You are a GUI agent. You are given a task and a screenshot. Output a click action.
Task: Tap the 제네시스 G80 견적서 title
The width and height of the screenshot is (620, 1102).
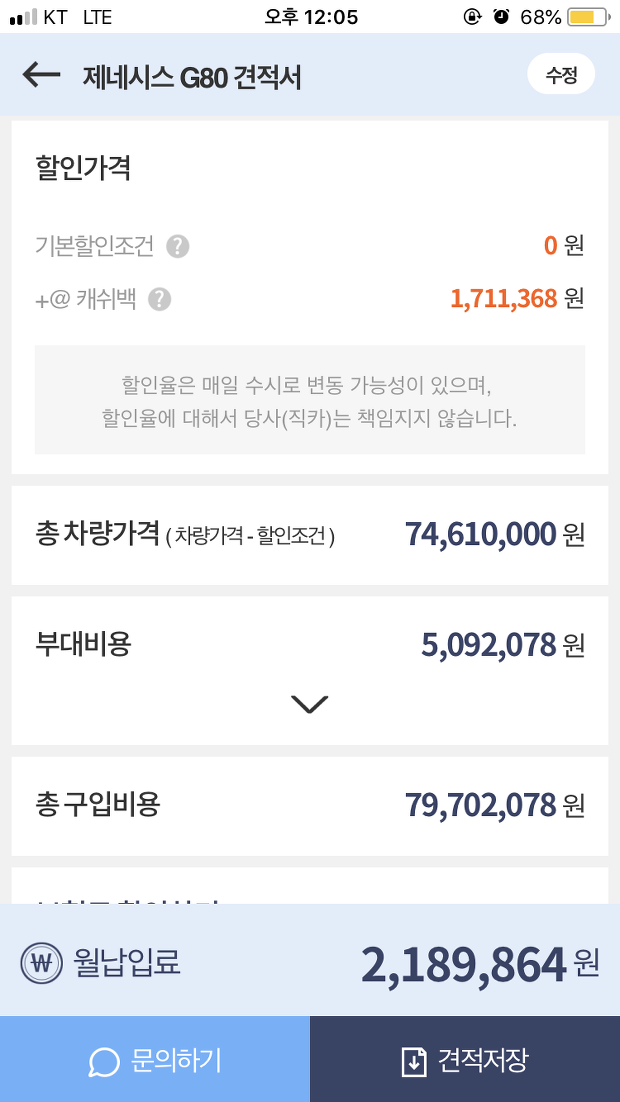click(x=192, y=77)
